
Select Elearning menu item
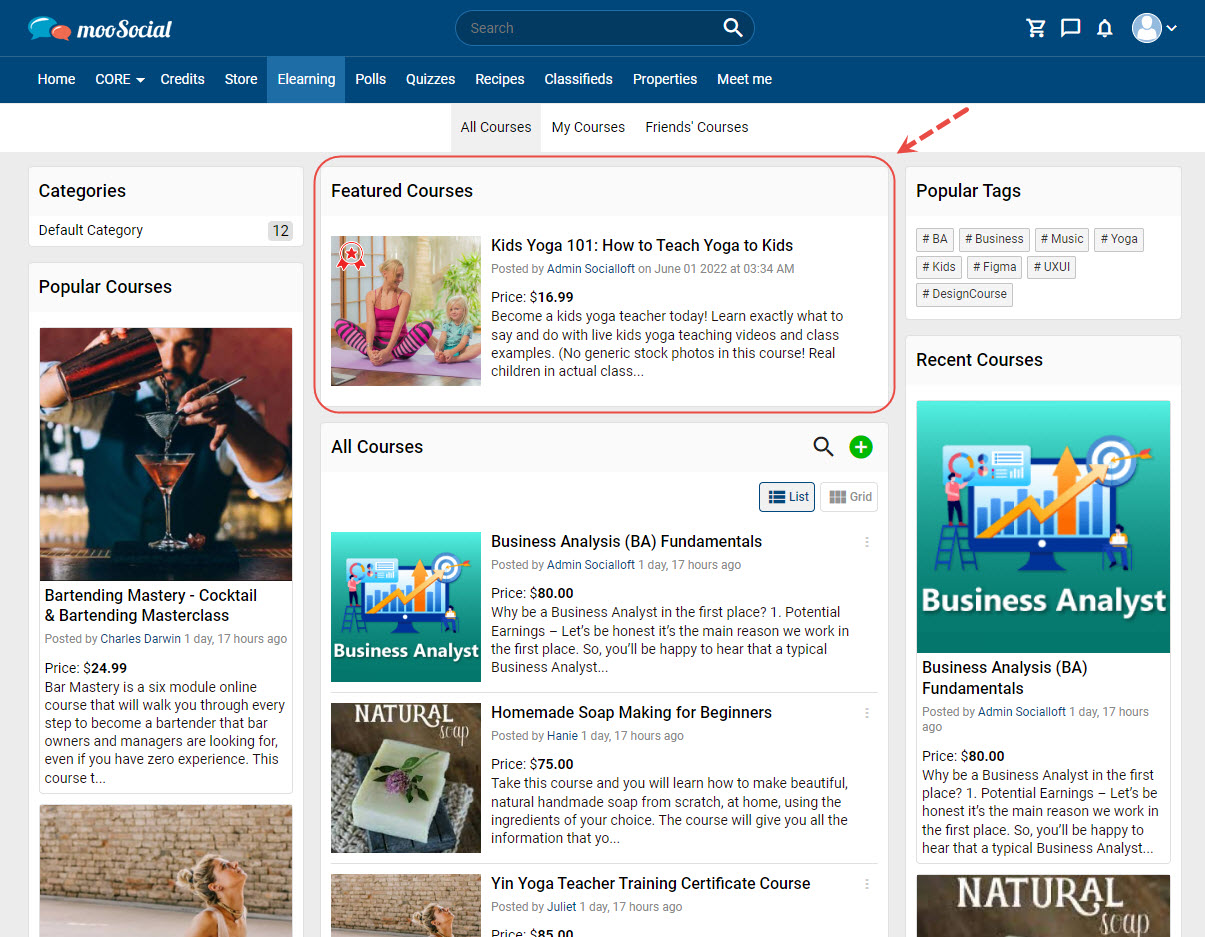point(306,79)
